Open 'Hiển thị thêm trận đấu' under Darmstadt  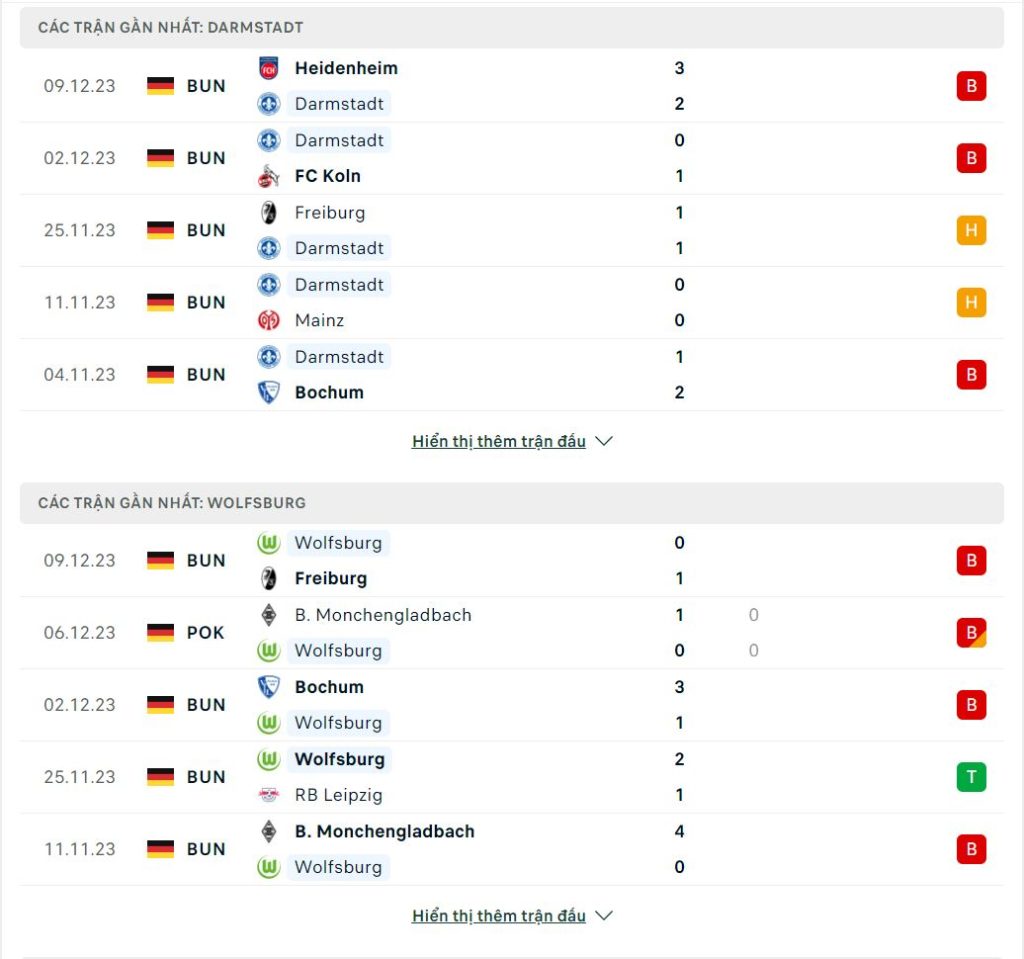(499, 442)
